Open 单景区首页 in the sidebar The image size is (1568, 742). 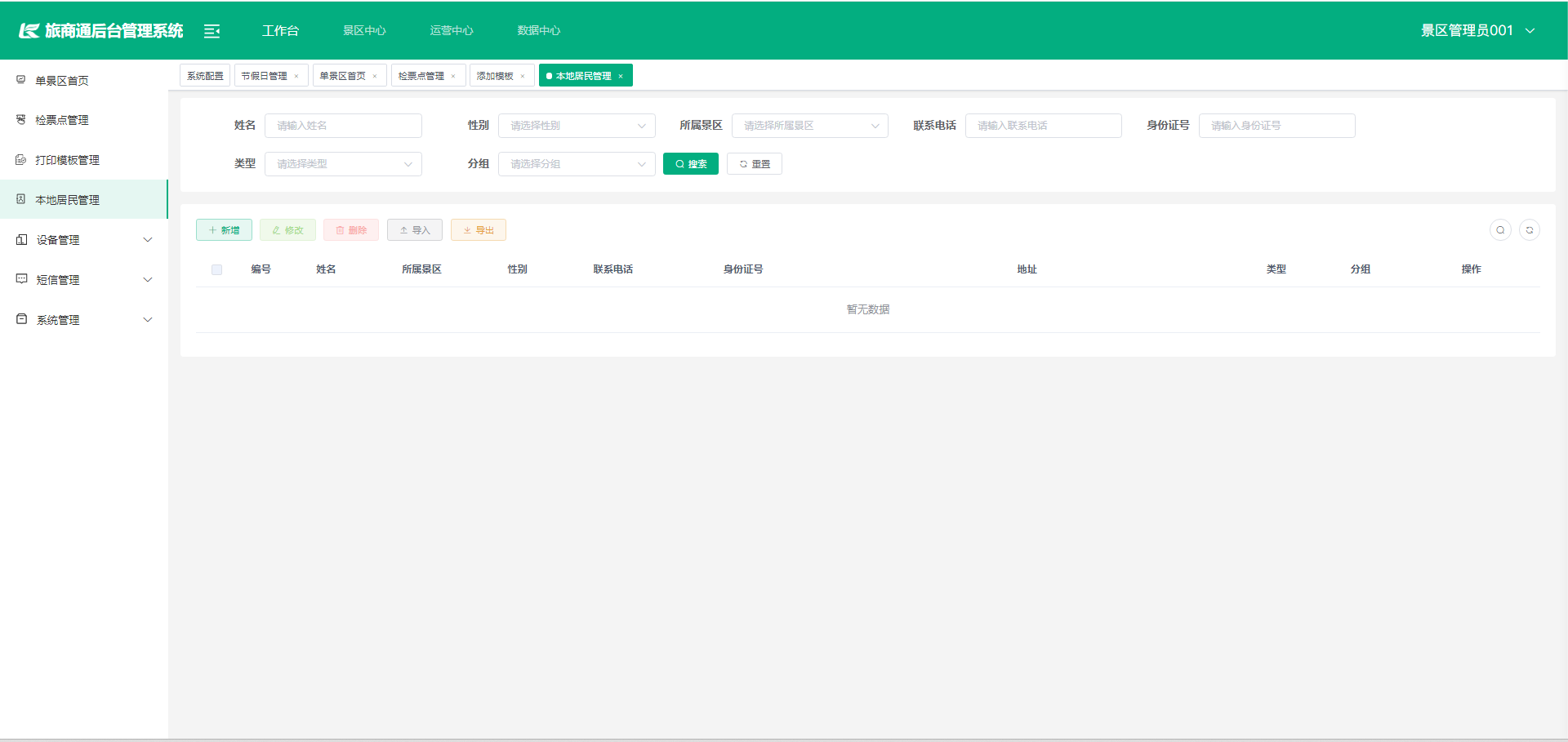(83, 80)
